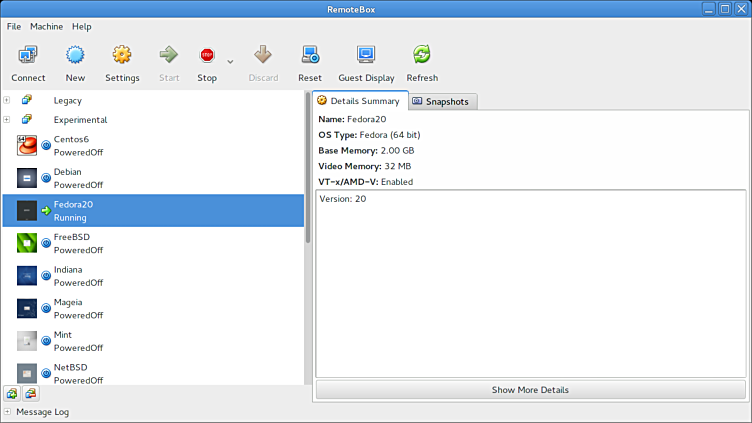Create a new VM with New icon
Image resolution: width=752 pixels, height=423 pixels.
click(75, 56)
